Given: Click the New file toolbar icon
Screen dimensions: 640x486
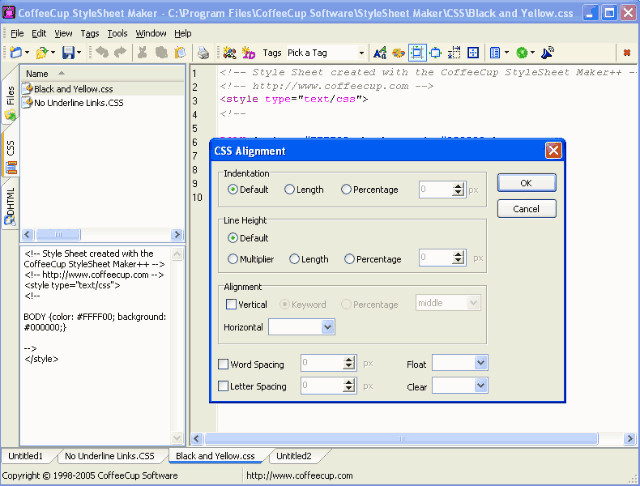Looking at the screenshot, I should point(16,53).
